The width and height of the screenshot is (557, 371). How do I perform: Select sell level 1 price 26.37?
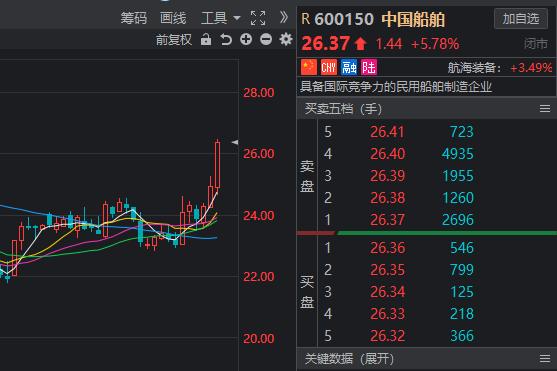pyautogui.click(x=387, y=220)
